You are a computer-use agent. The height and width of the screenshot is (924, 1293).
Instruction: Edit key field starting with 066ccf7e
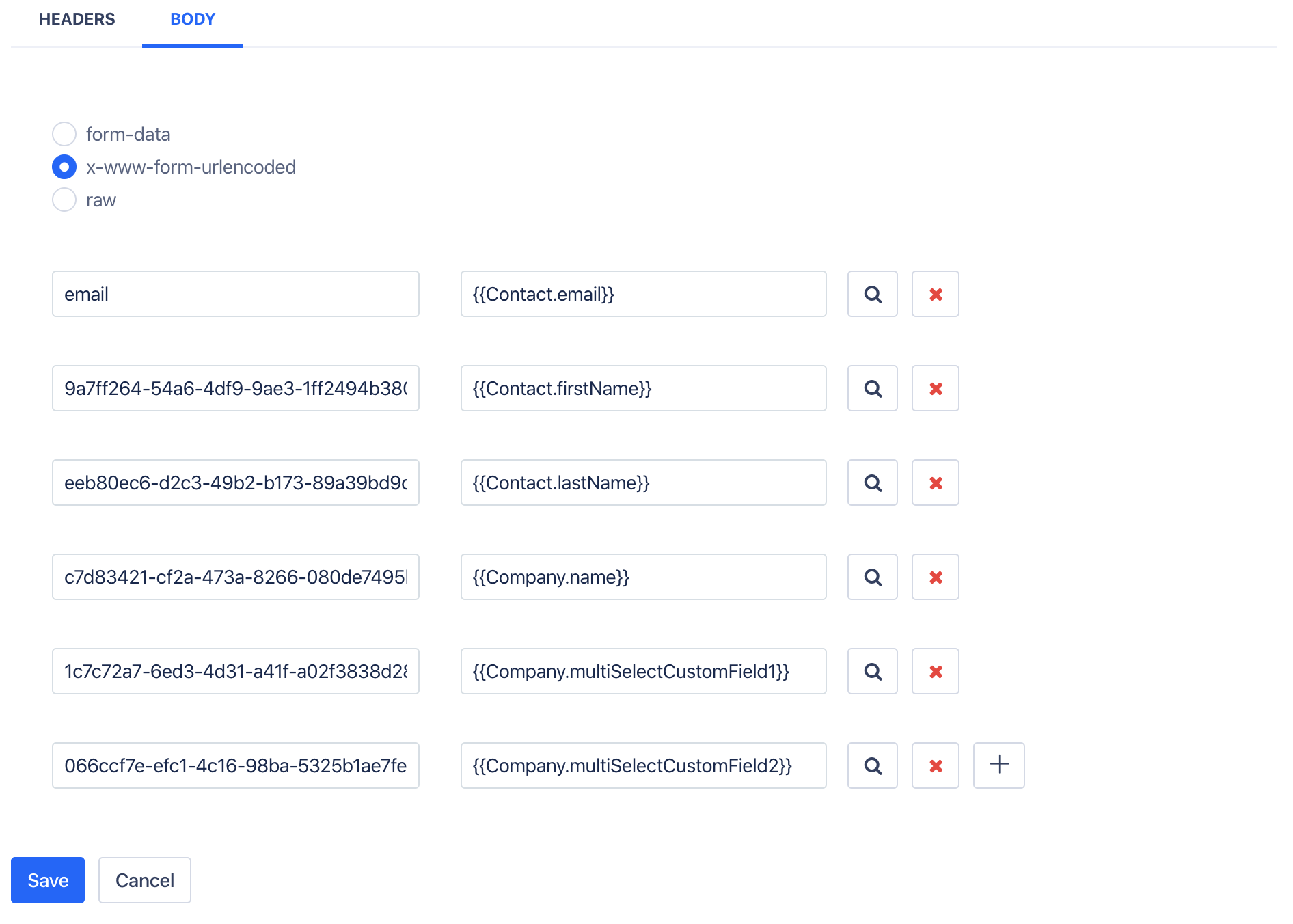[x=236, y=765]
